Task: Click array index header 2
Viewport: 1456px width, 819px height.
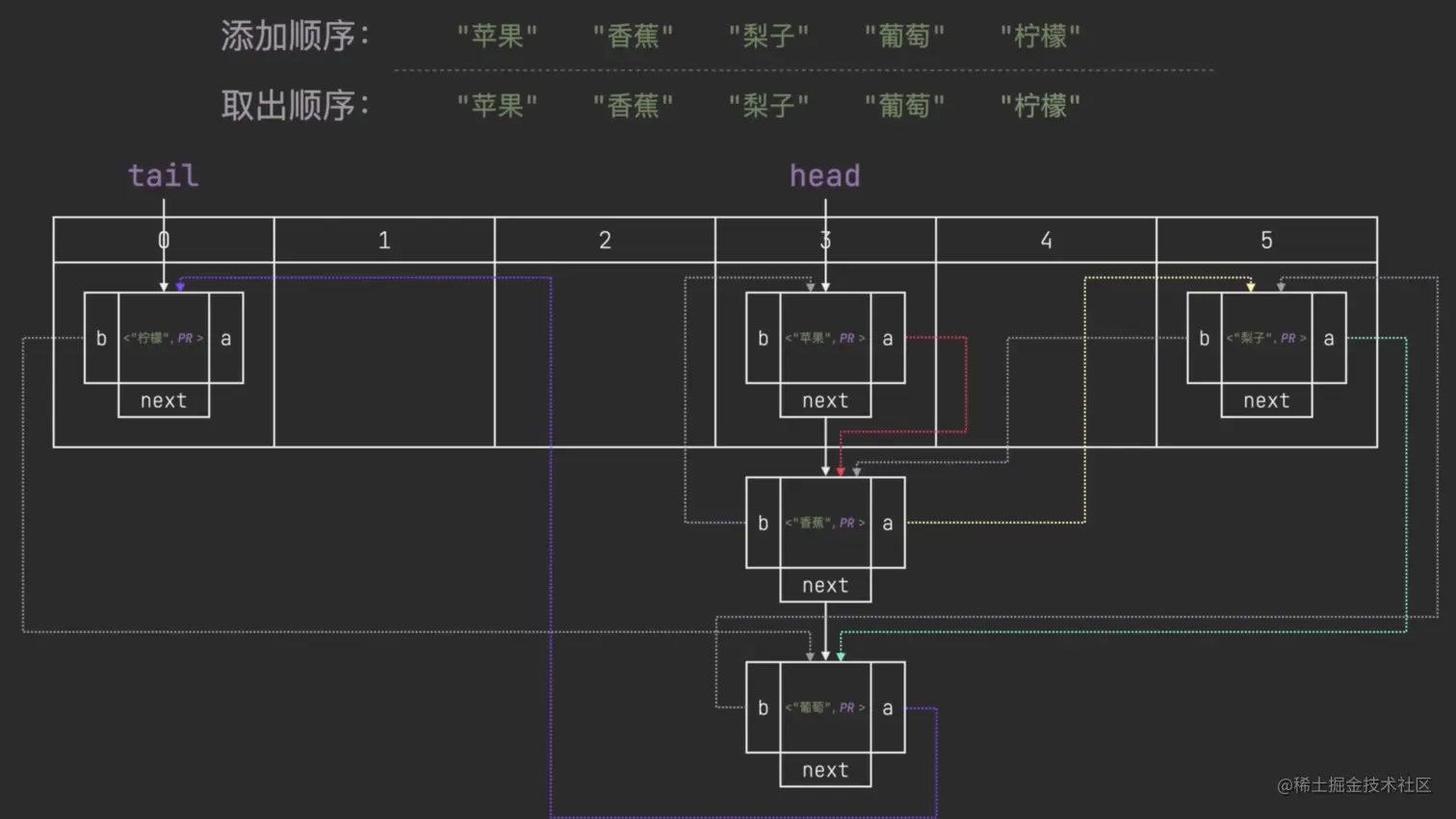Action: [605, 240]
